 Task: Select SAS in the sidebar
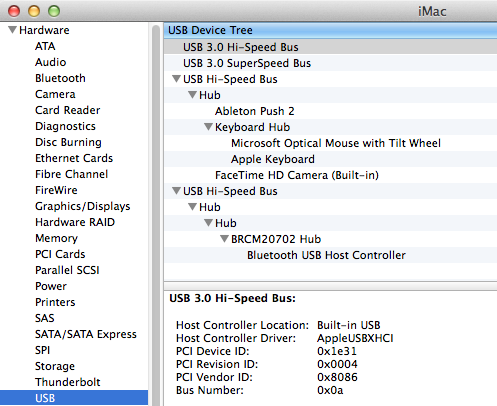[45, 318]
